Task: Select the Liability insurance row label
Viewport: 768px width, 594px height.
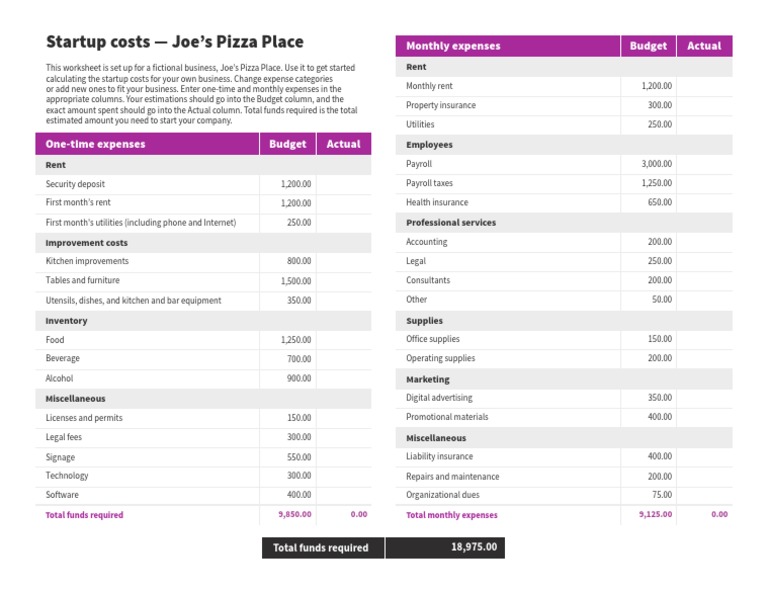Action: coord(440,457)
